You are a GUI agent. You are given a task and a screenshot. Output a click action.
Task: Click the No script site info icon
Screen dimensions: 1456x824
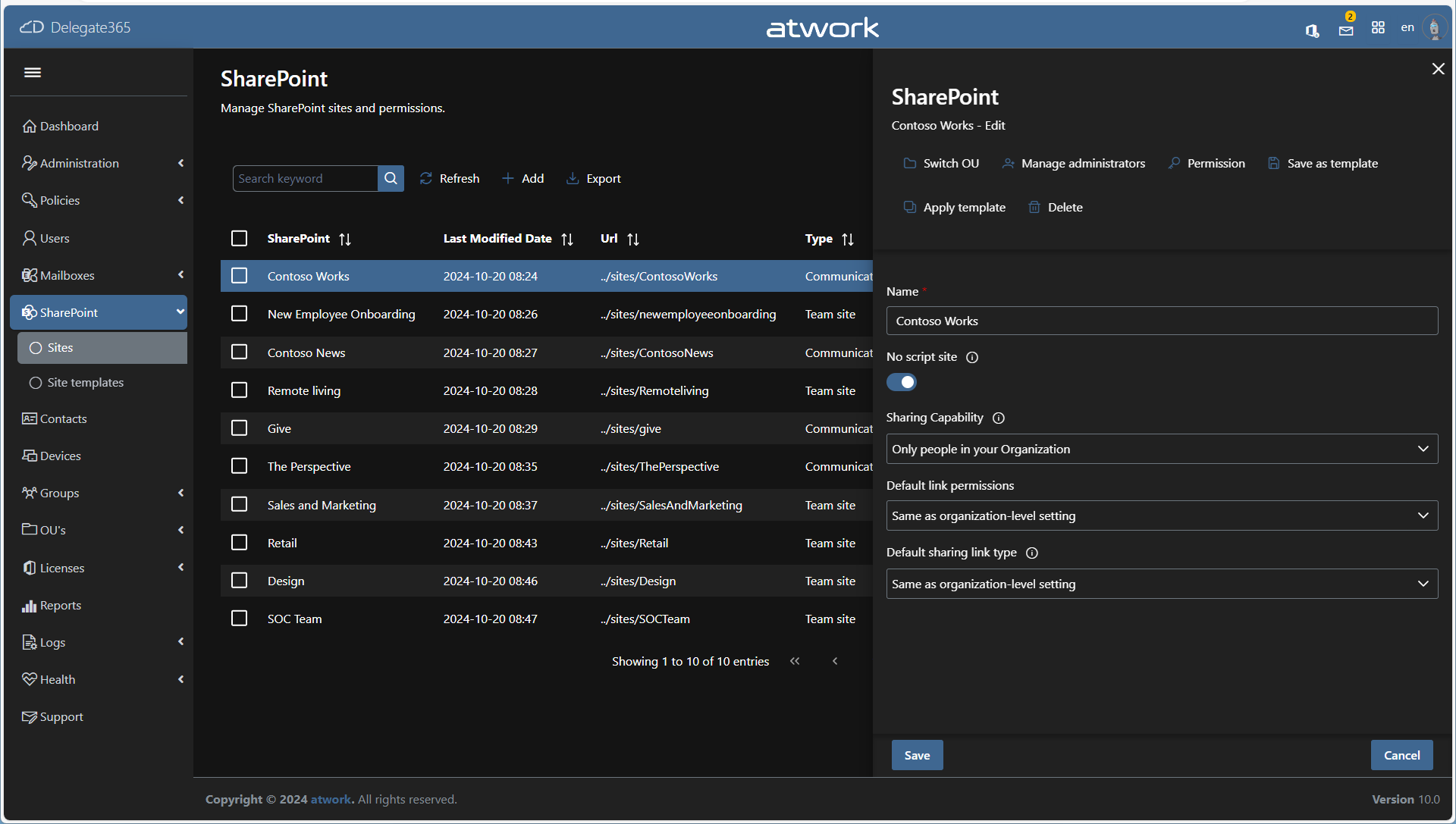(972, 357)
